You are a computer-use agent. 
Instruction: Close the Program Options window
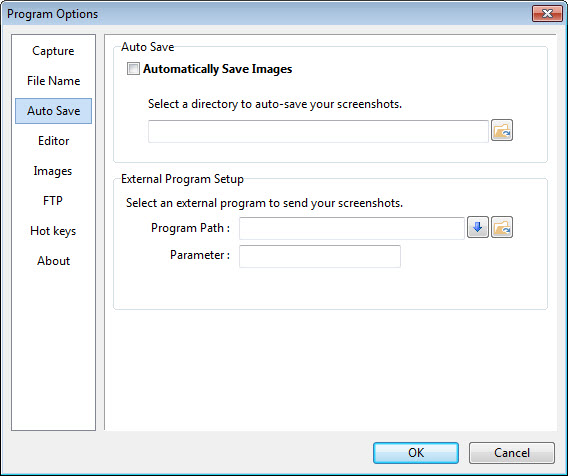click(547, 14)
